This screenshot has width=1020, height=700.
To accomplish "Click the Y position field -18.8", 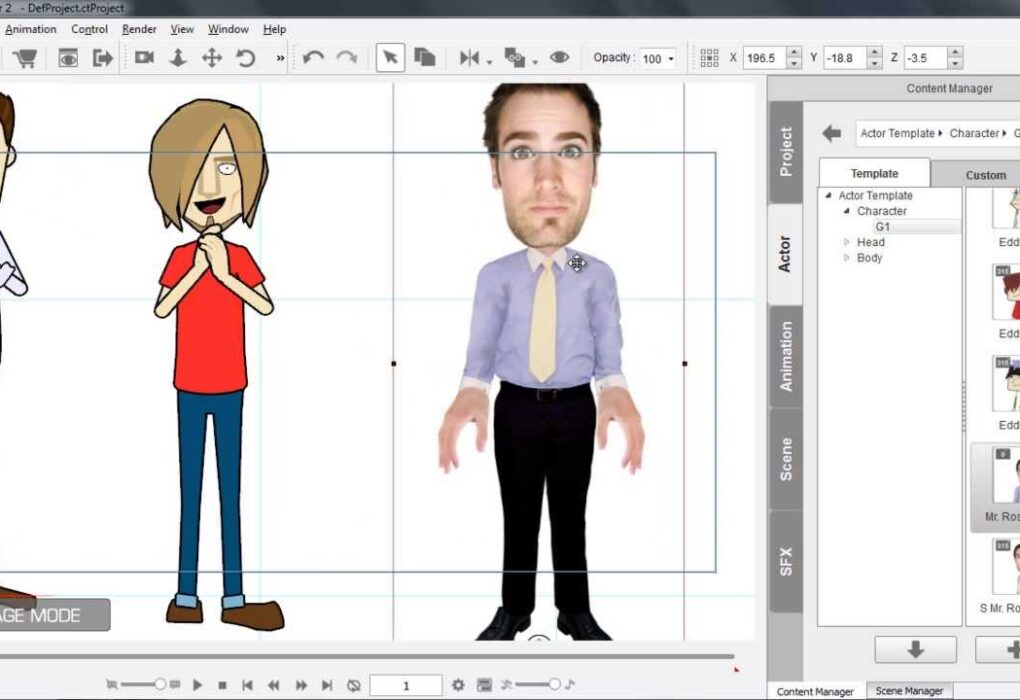I will point(845,58).
